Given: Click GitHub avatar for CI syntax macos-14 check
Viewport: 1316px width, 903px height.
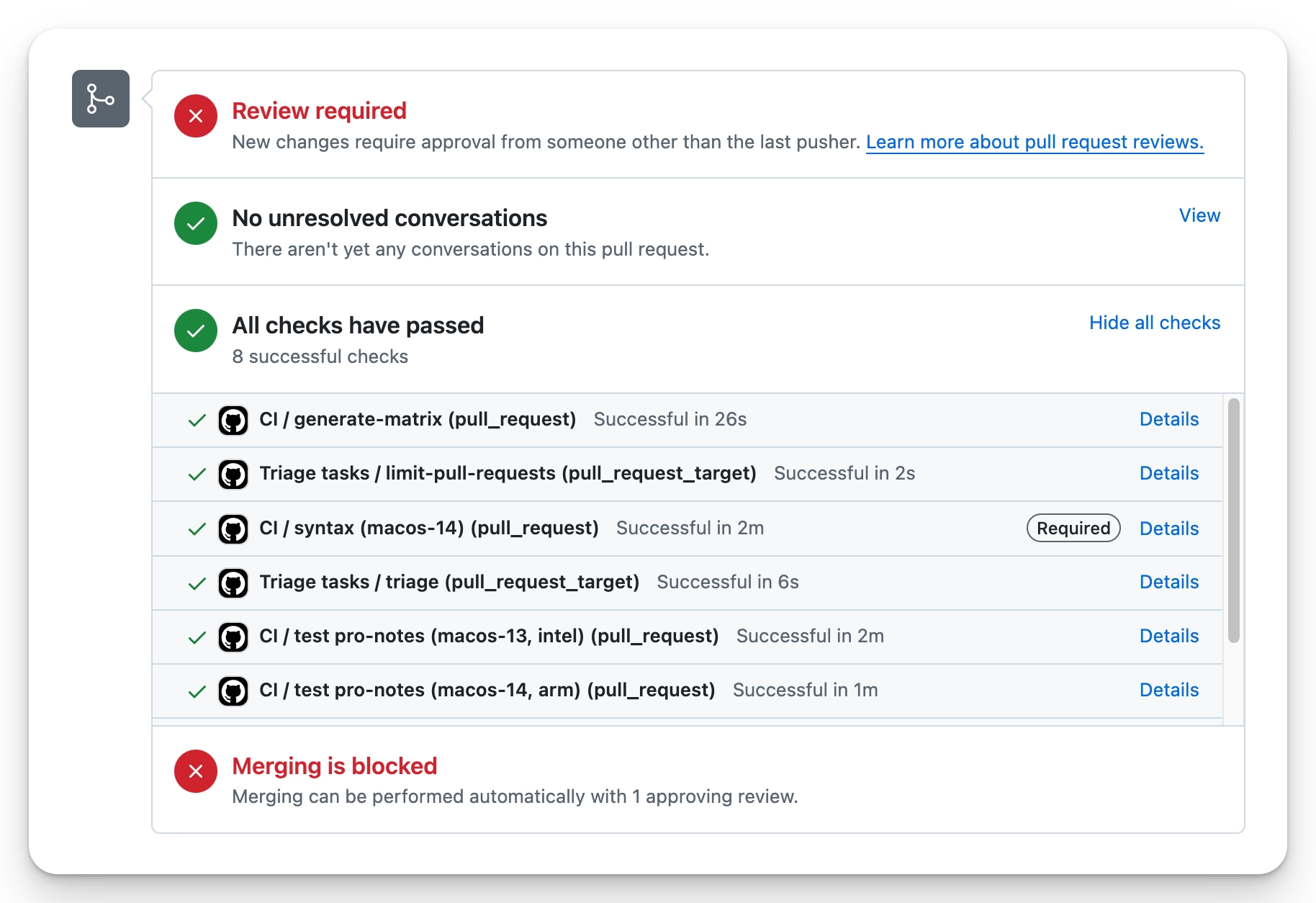Looking at the screenshot, I should click(233, 529).
